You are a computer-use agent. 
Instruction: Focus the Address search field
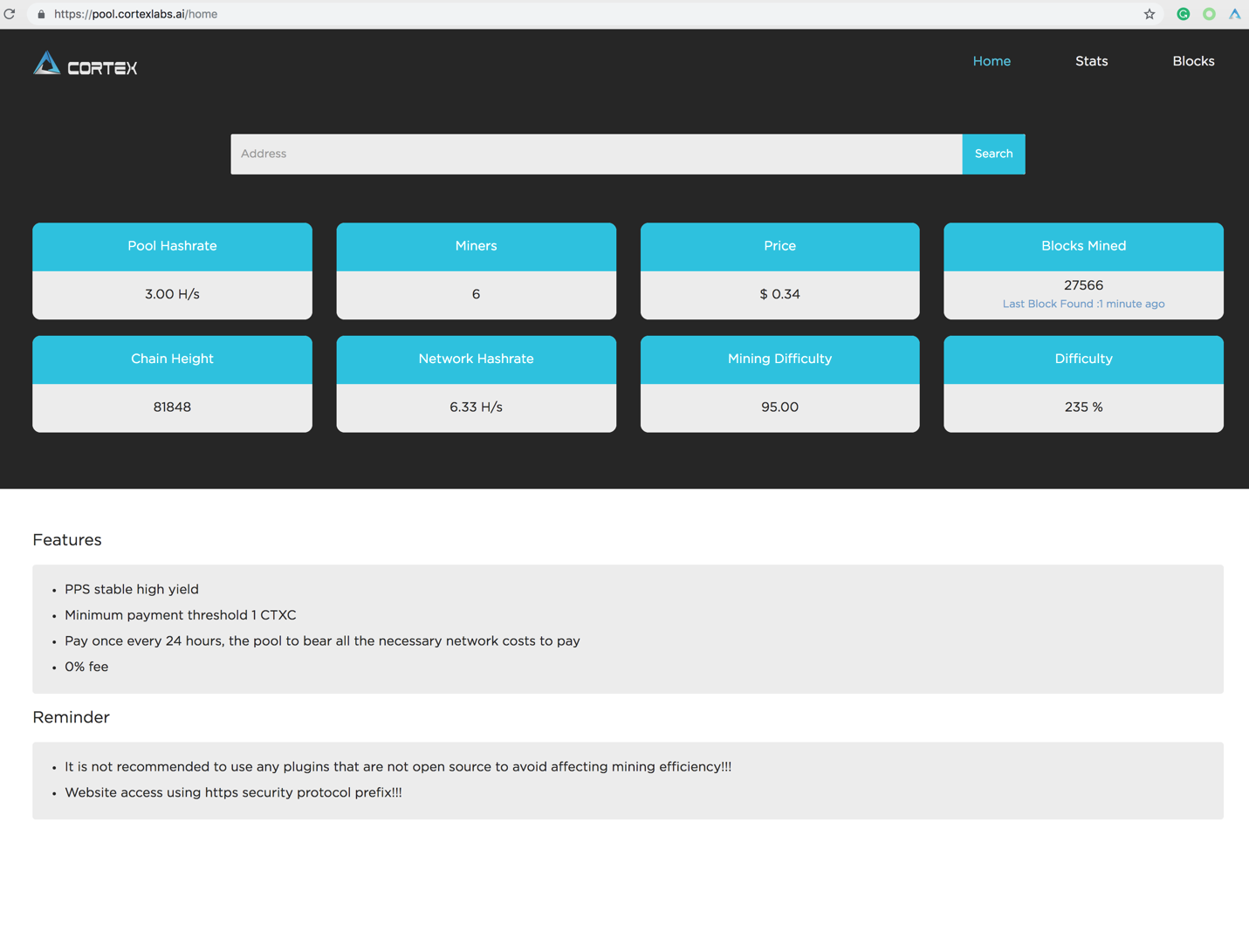[596, 154]
